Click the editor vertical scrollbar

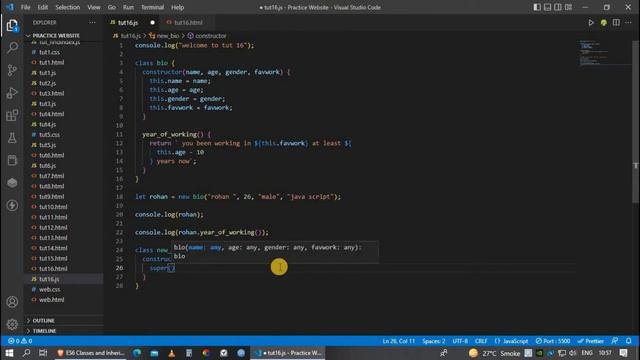click(636, 122)
